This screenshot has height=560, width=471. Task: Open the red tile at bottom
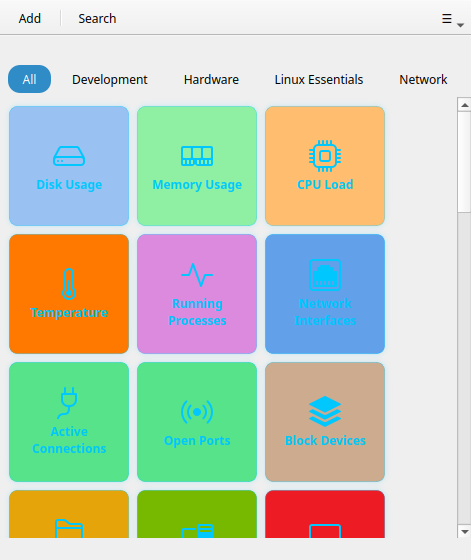tap(325, 514)
